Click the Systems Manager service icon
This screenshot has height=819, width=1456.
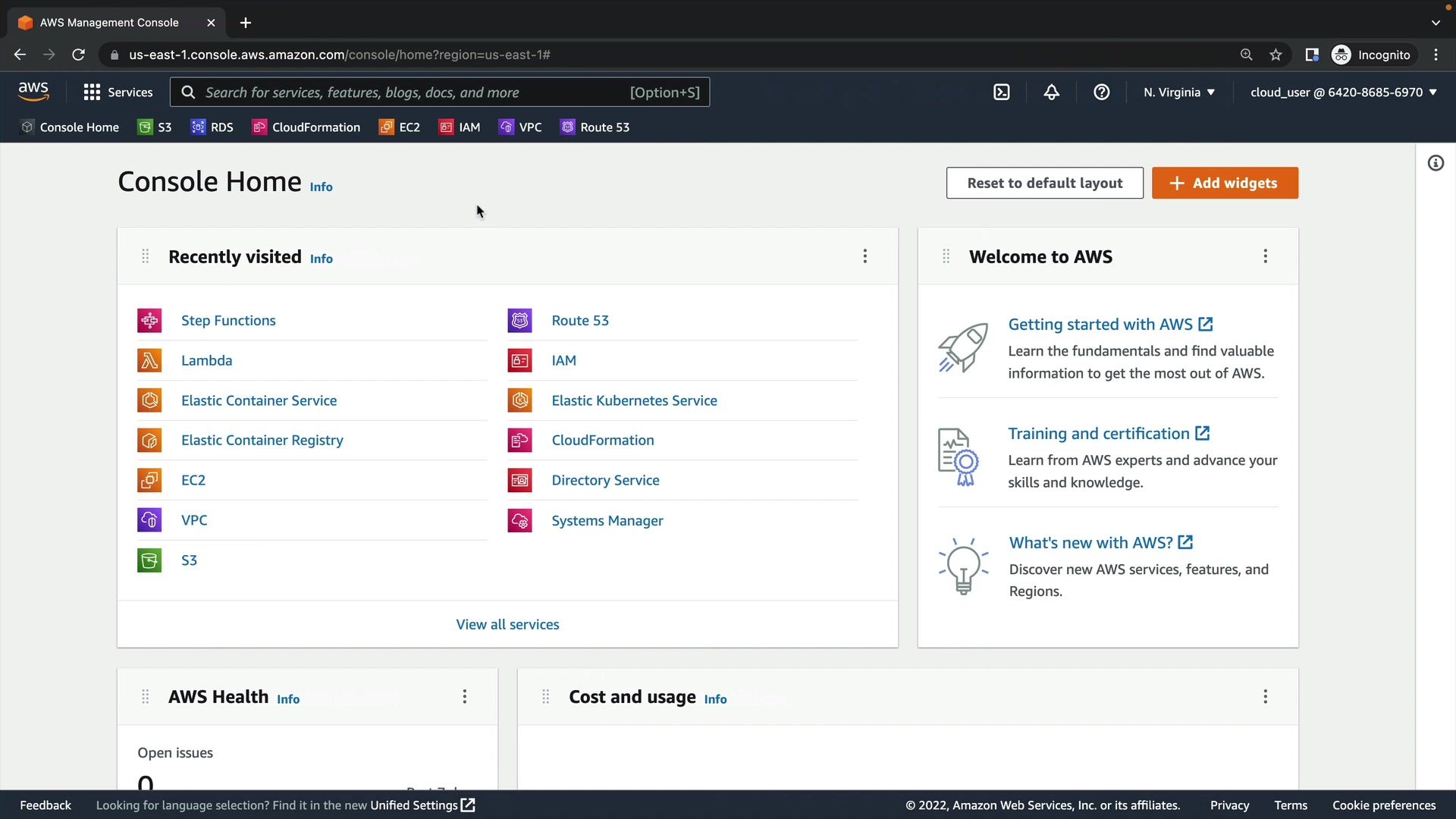pyautogui.click(x=519, y=521)
